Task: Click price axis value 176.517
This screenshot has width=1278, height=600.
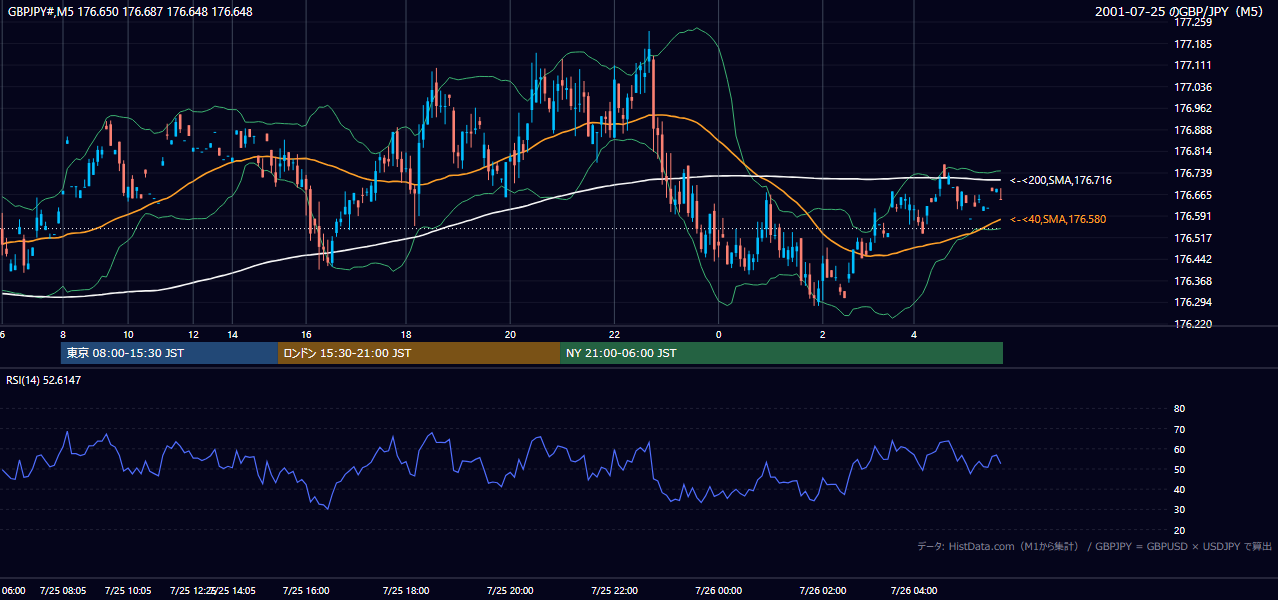Action: 1193,238
